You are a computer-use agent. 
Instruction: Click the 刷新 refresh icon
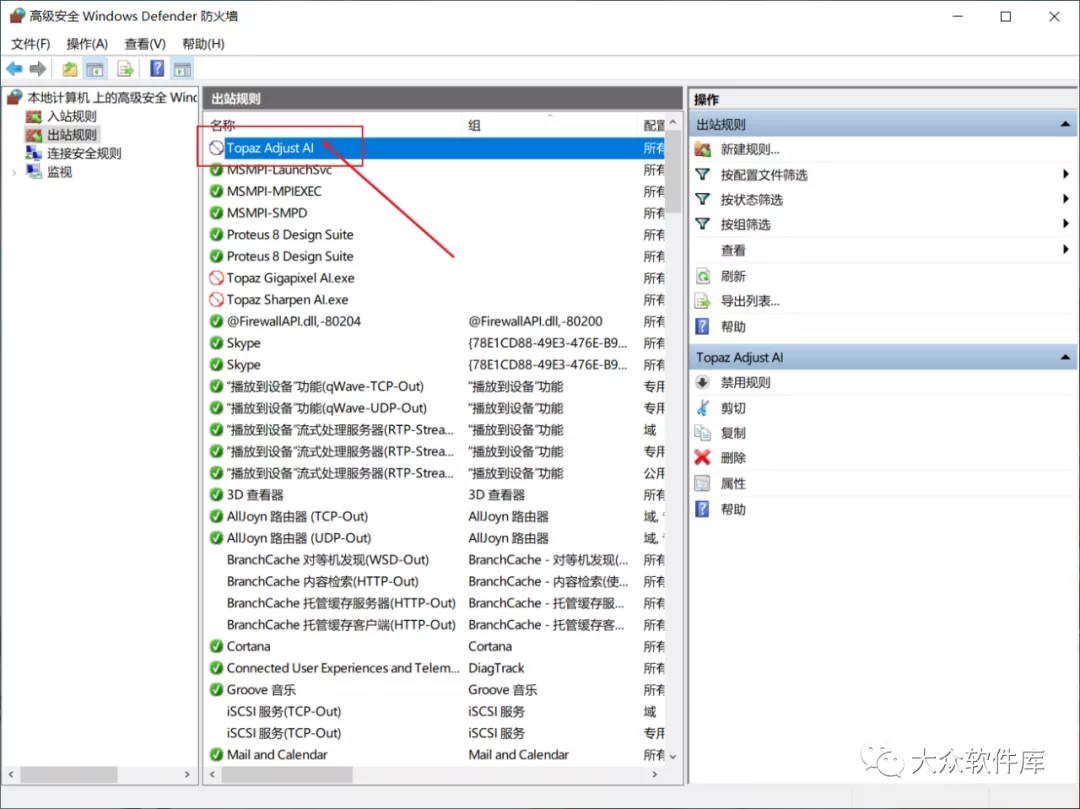pos(703,276)
